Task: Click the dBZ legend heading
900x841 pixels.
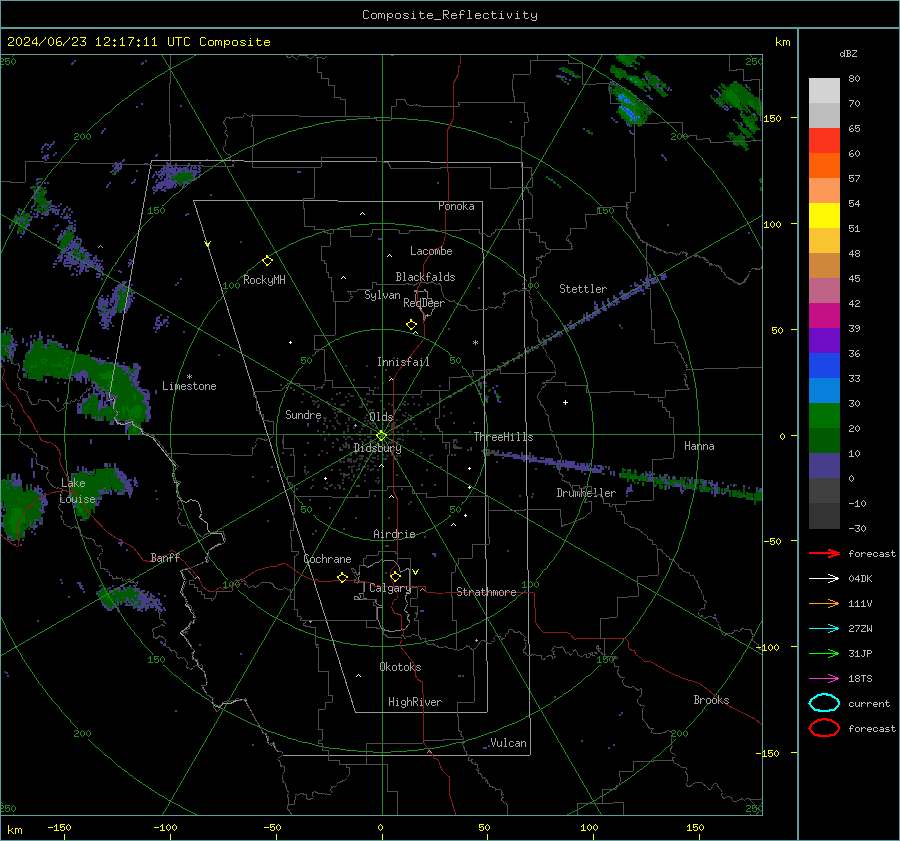Action: (848, 53)
